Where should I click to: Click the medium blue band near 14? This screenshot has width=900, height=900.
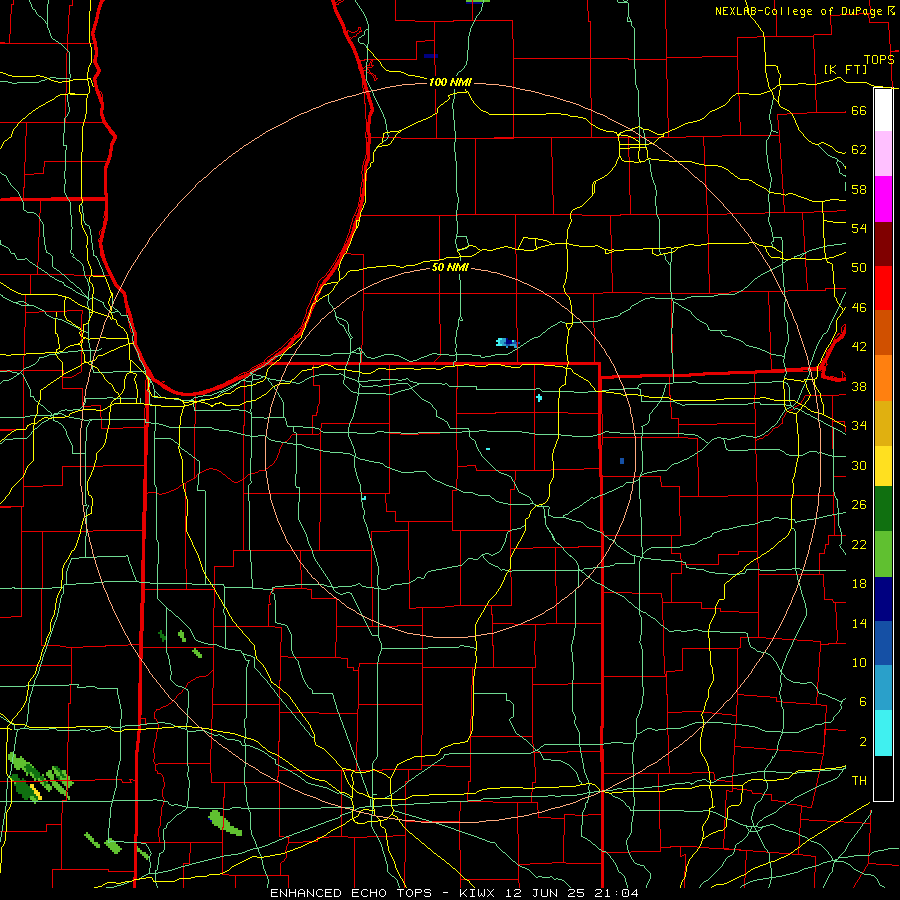[x=883, y=643]
